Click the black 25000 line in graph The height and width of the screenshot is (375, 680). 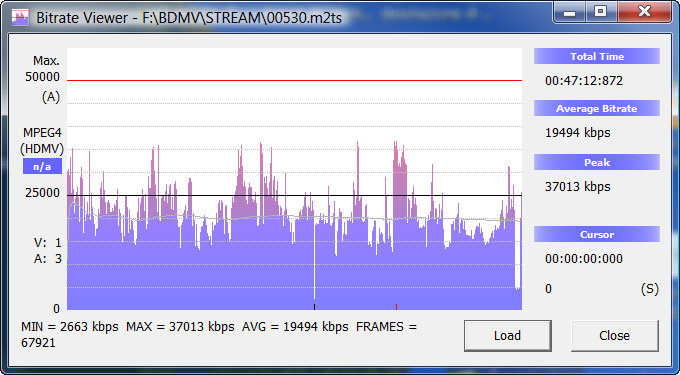coord(294,196)
